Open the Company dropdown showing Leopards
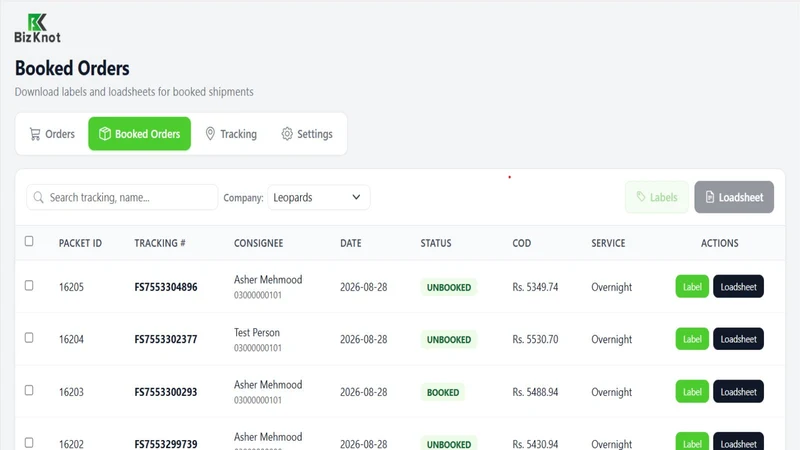800x450 pixels. coord(318,197)
